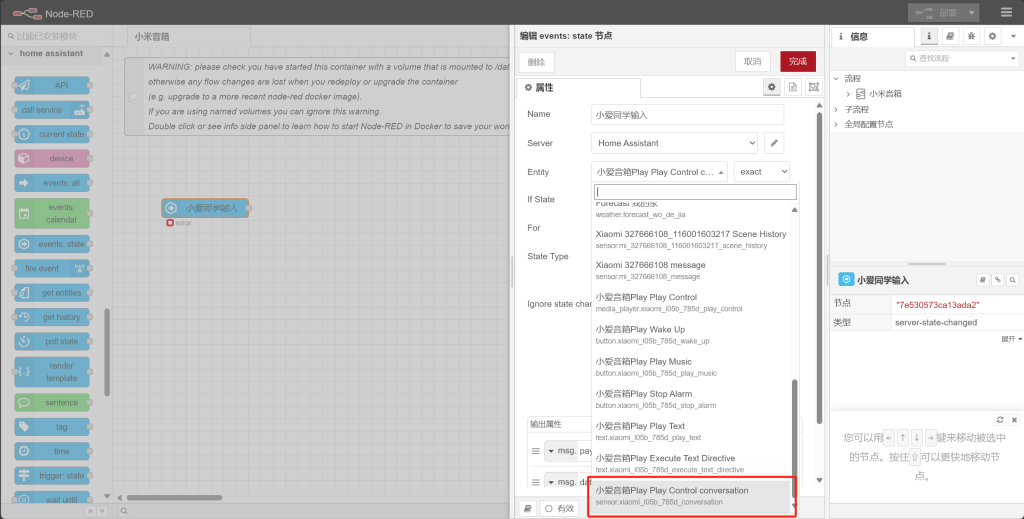Select the get history palette node
The image size is (1024, 519).
[52, 317]
